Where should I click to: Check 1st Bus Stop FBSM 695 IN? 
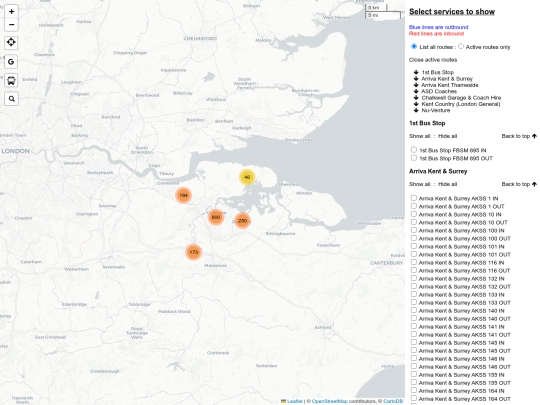tap(414, 150)
